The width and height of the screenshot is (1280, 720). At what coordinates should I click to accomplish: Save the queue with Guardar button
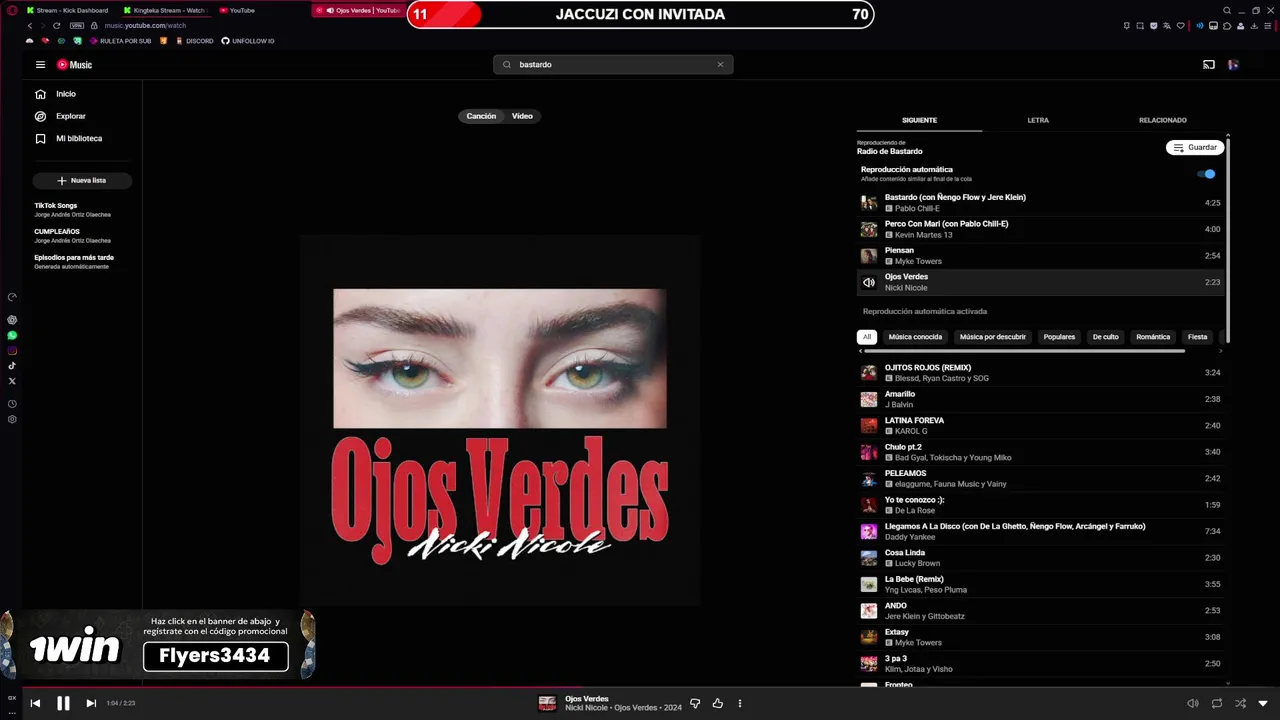pyautogui.click(x=1195, y=147)
